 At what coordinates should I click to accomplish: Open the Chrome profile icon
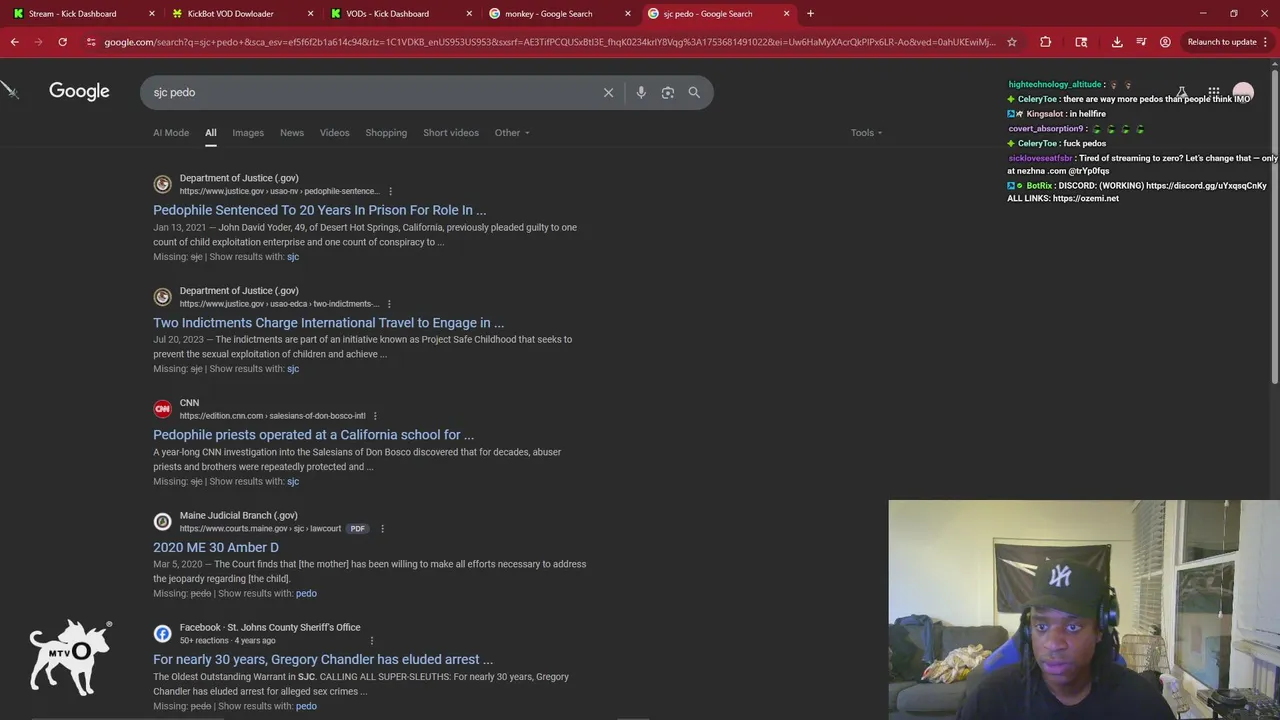point(1165,42)
